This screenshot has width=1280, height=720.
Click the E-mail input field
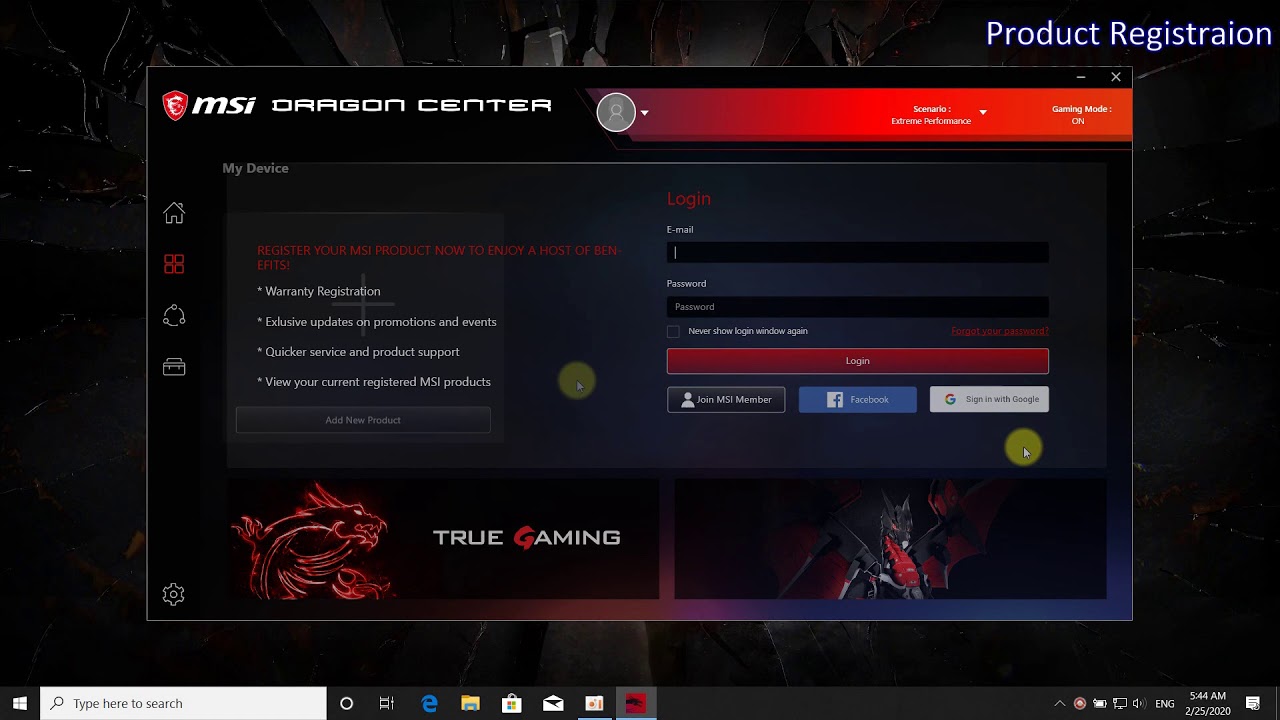857,253
